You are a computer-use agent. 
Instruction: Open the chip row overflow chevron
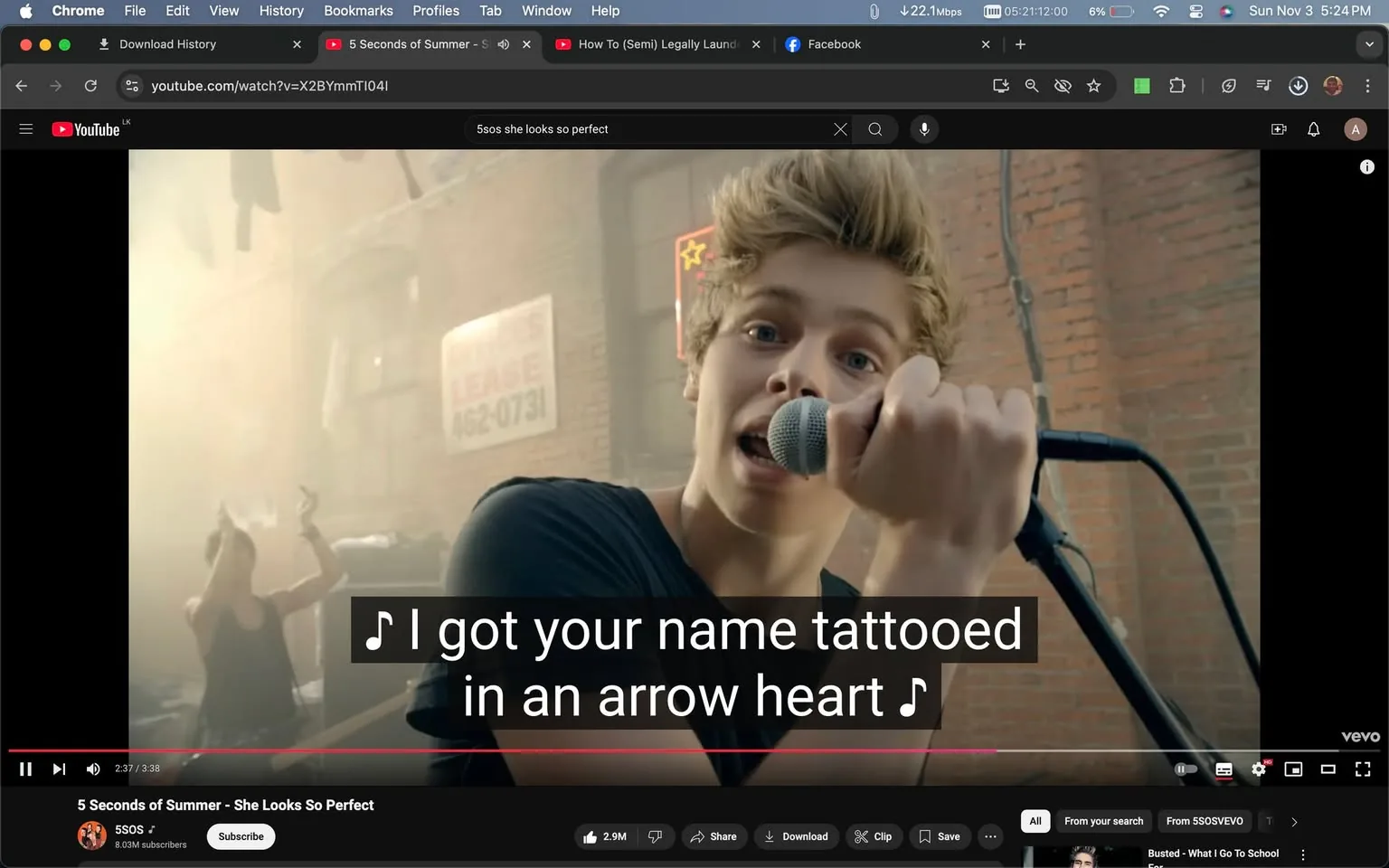point(1293,821)
